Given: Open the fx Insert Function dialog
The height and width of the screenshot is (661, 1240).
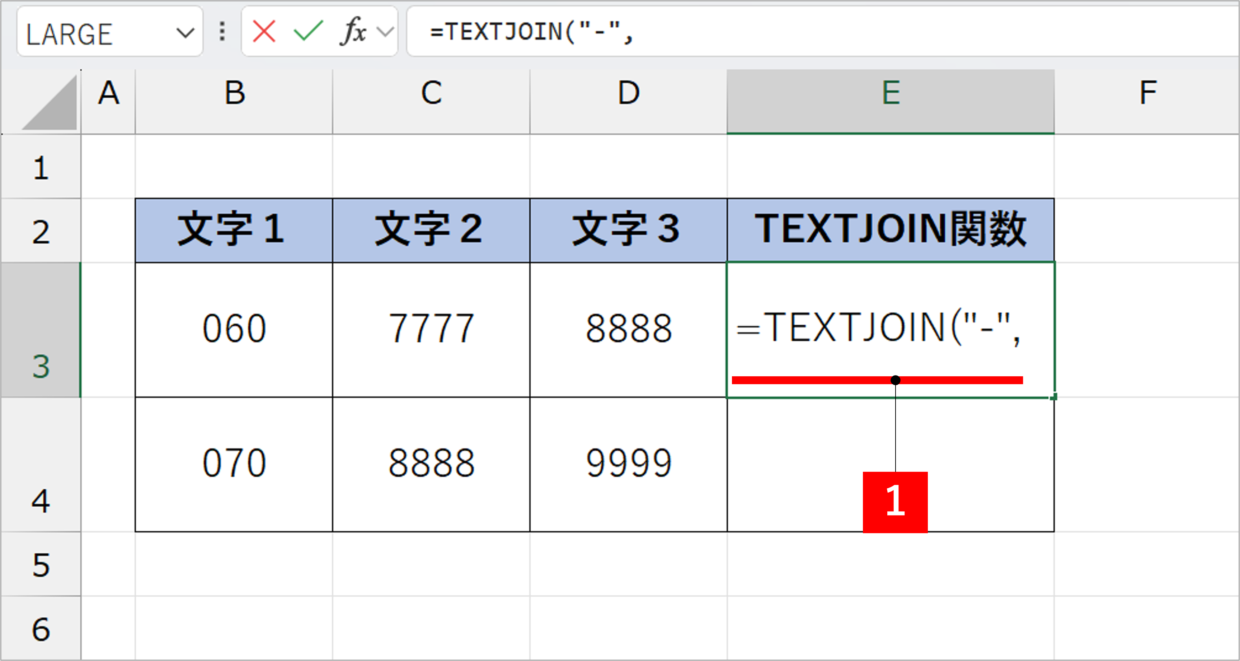Looking at the screenshot, I should tap(352, 32).
